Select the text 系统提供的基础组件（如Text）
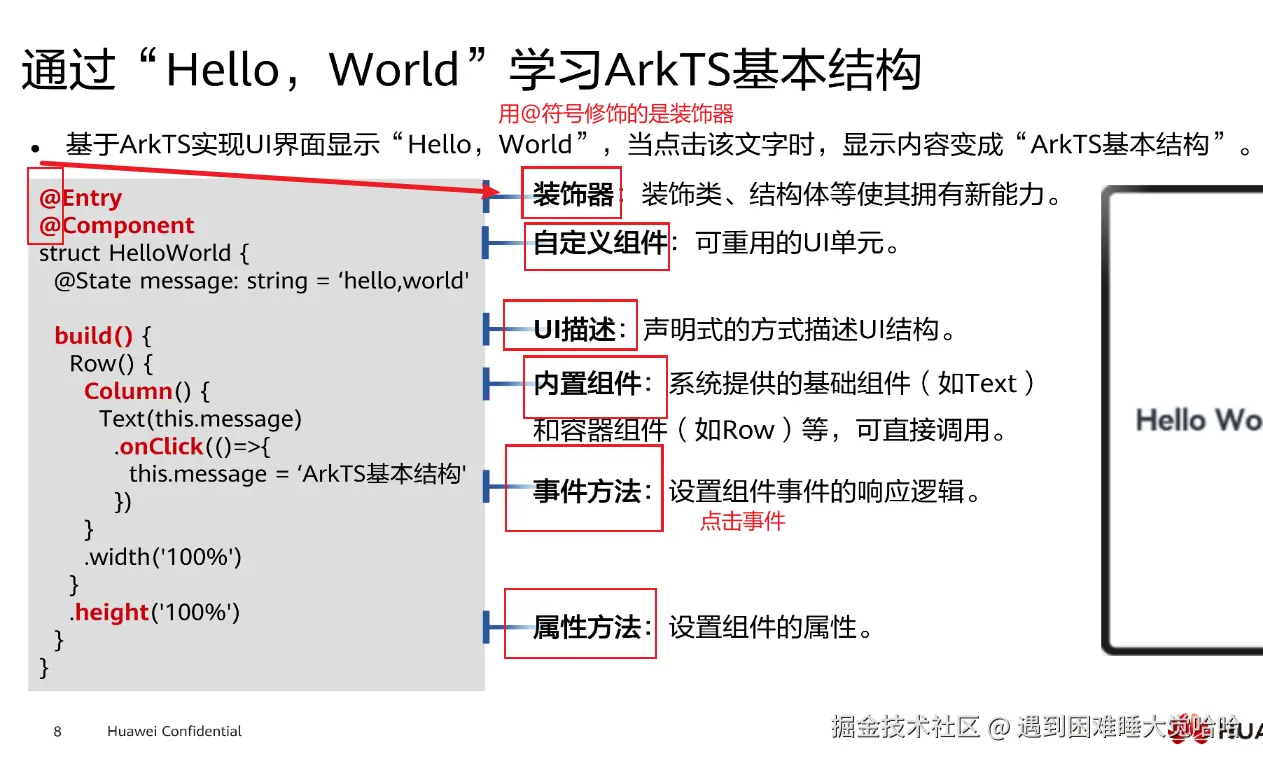1263x762 pixels. pyautogui.click(x=853, y=384)
